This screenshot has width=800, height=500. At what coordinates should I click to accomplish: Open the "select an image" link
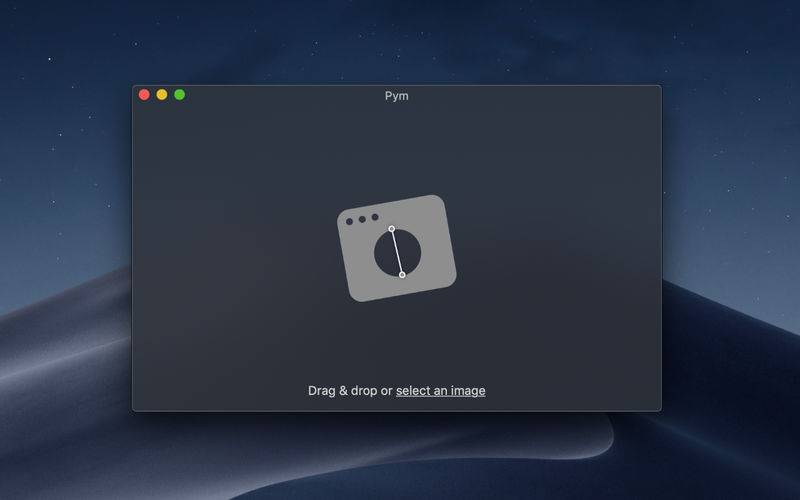[x=440, y=391]
